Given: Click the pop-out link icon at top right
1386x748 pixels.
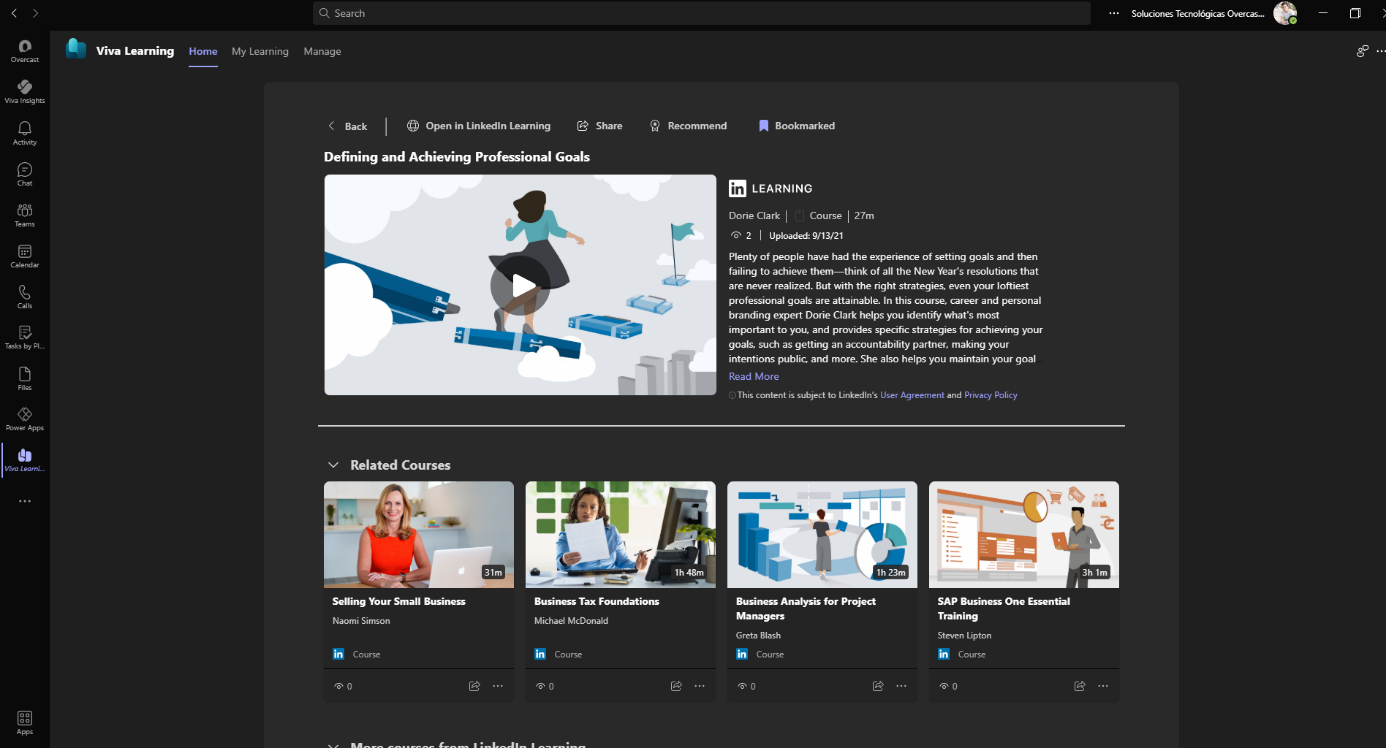Looking at the screenshot, I should pos(1362,51).
